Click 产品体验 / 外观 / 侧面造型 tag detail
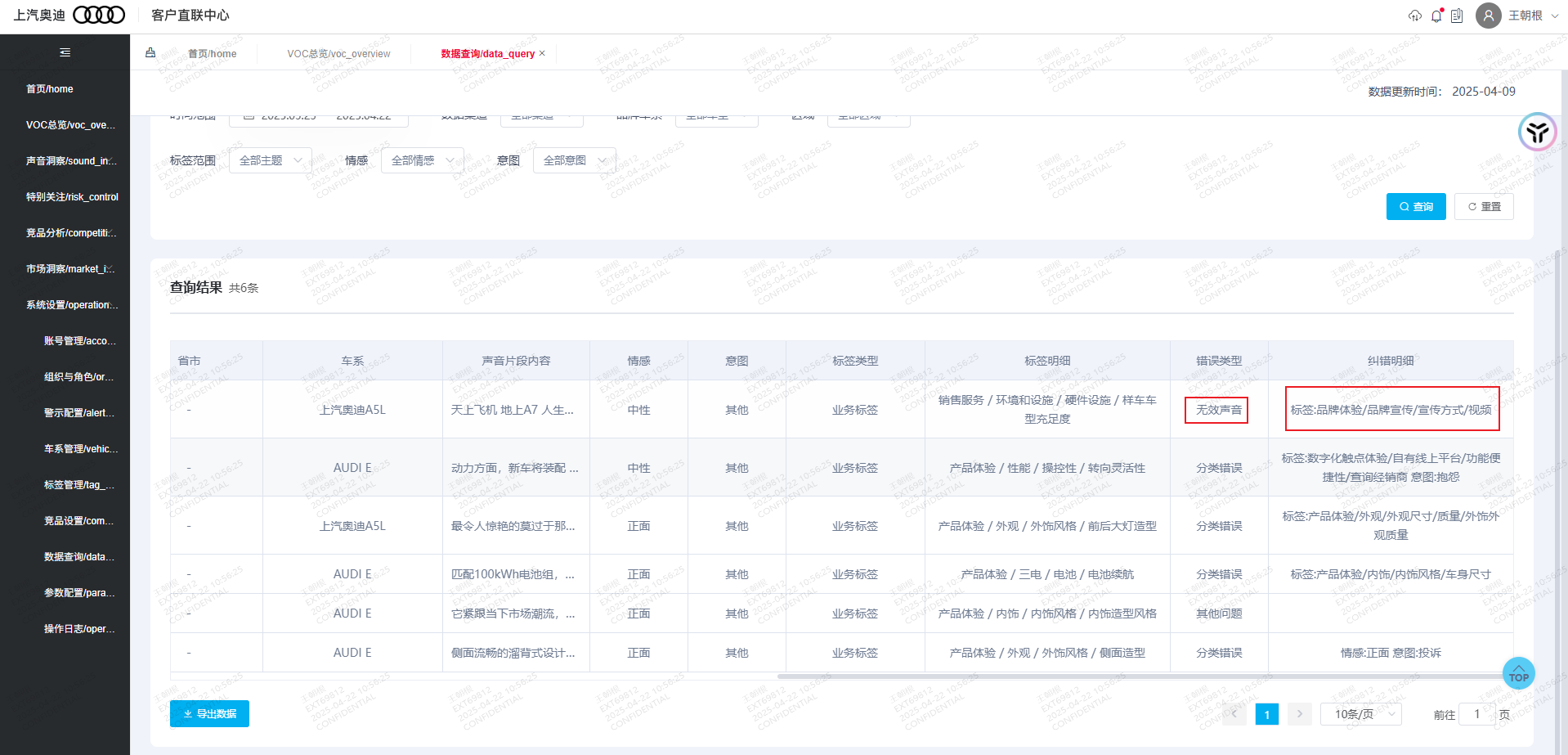This screenshot has height=755, width=1568. [x=1047, y=653]
